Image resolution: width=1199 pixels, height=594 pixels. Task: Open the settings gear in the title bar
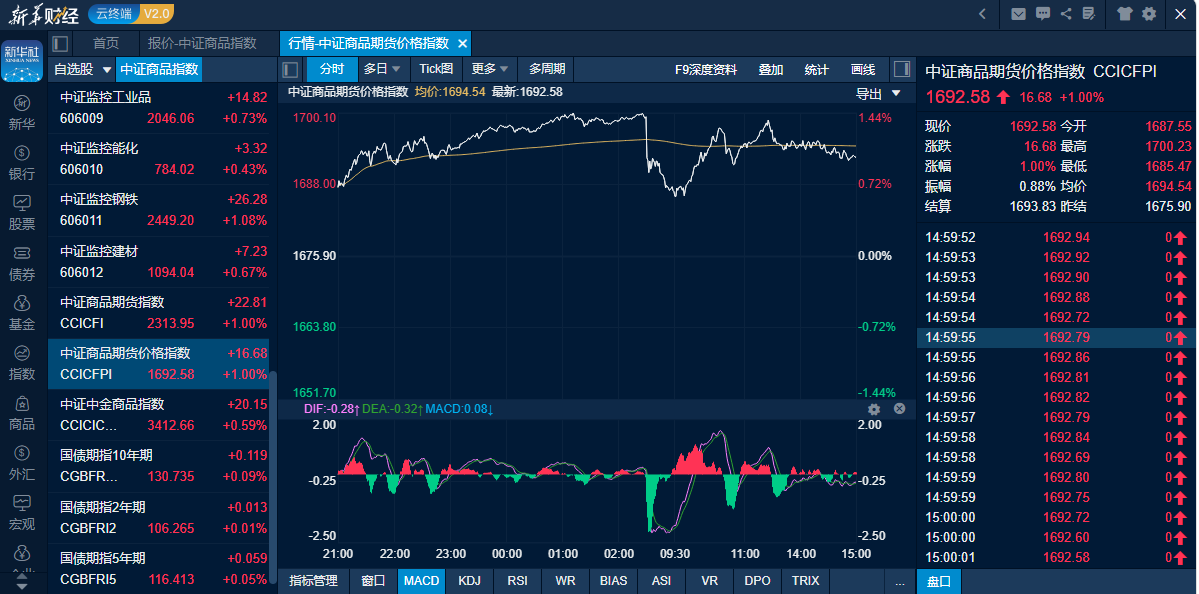(1149, 14)
